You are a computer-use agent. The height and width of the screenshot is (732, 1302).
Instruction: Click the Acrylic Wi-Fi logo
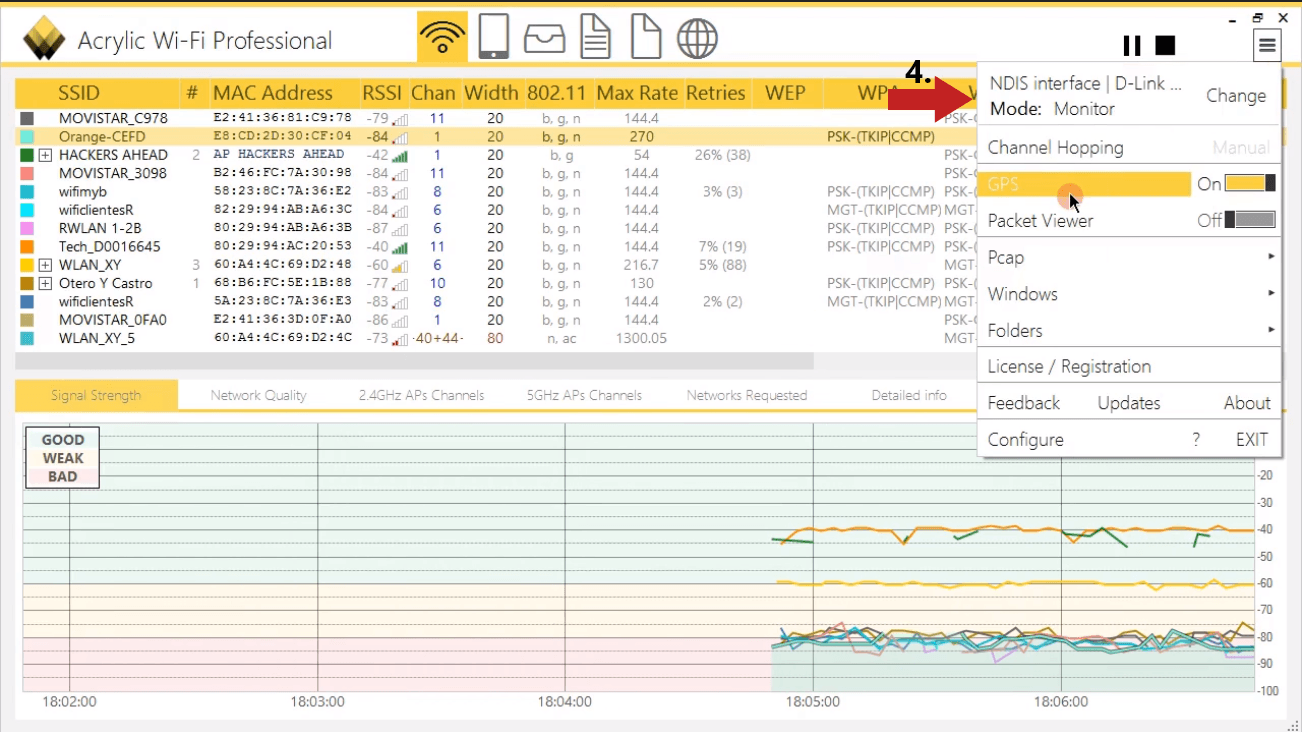(x=44, y=40)
